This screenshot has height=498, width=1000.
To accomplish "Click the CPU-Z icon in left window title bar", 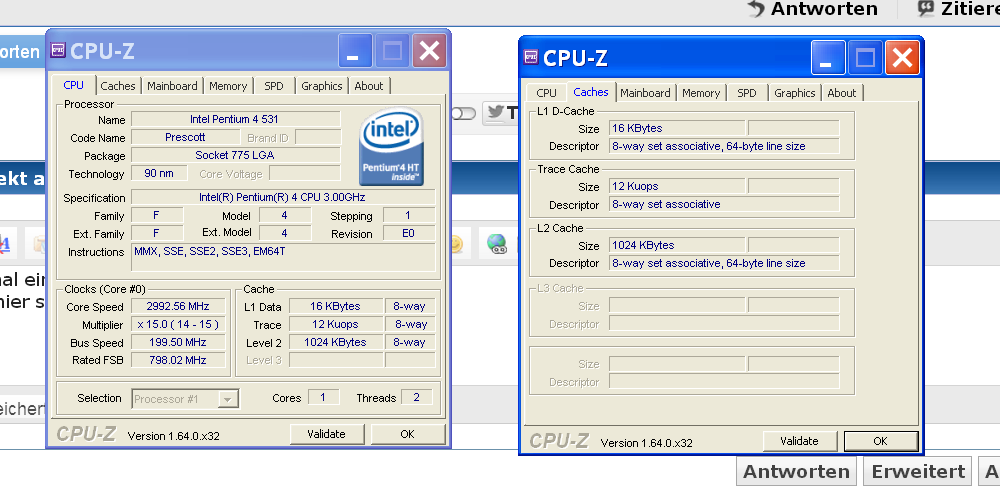I will pos(58,50).
